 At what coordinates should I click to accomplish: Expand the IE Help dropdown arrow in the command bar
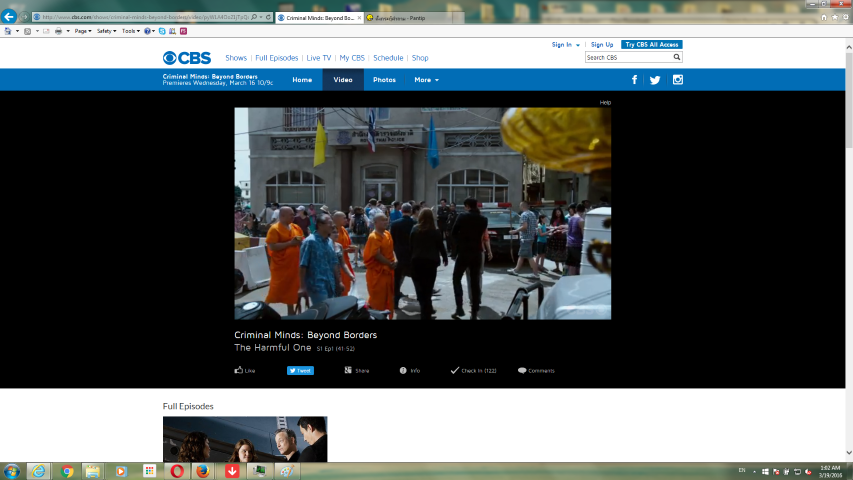153,31
